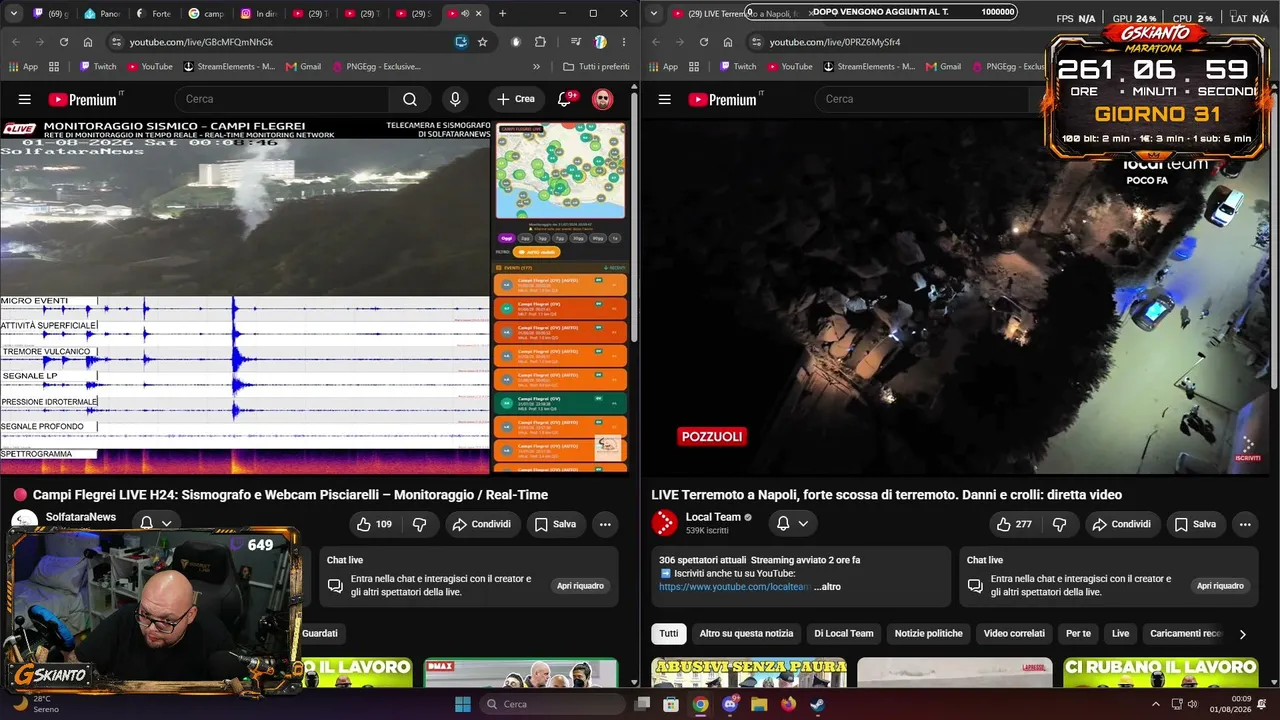Open more actions menu for Campi Flegrei video

pyautogui.click(x=605, y=524)
